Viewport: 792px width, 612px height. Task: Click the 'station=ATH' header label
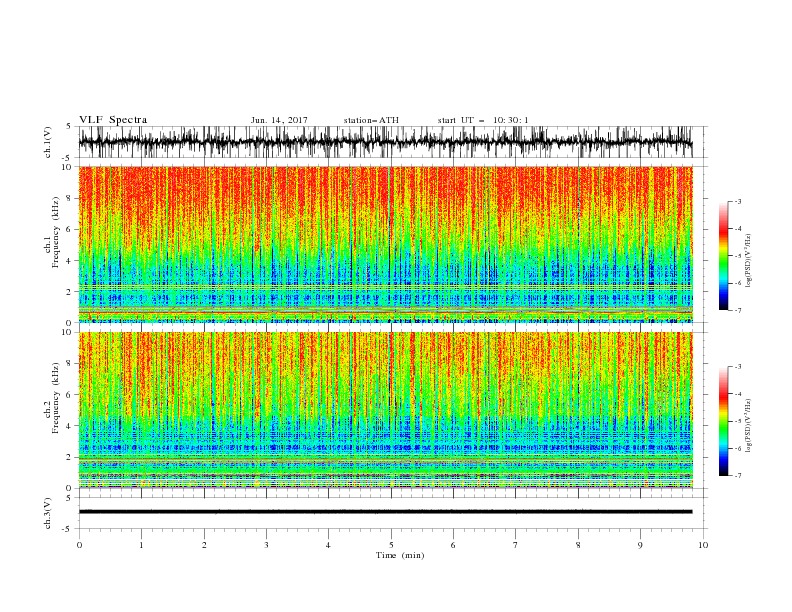tap(371, 120)
